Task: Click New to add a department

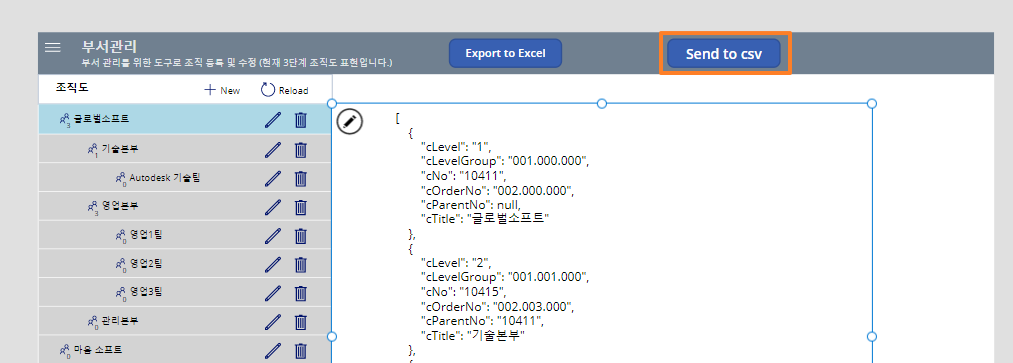Action: [x=222, y=90]
